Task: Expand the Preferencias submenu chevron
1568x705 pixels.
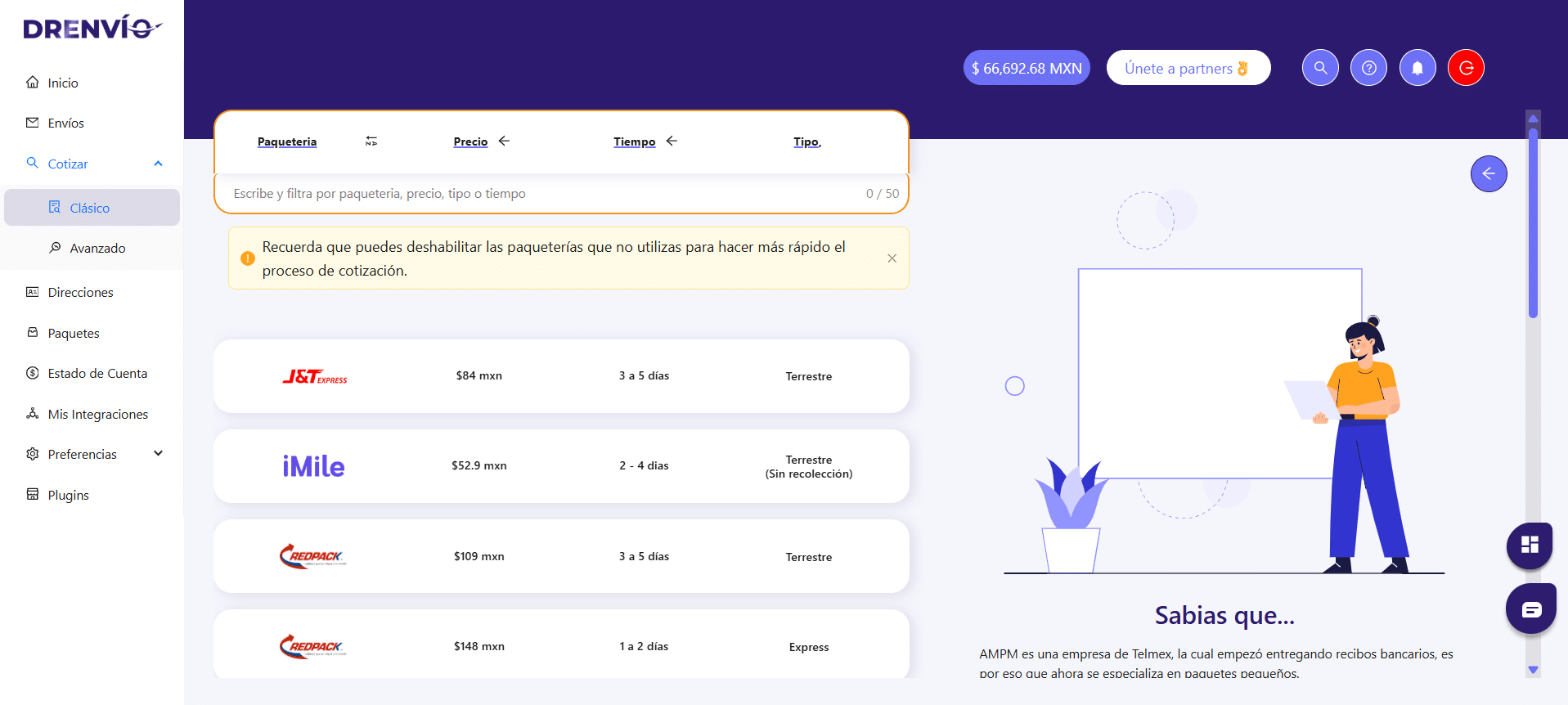Action: point(158,454)
